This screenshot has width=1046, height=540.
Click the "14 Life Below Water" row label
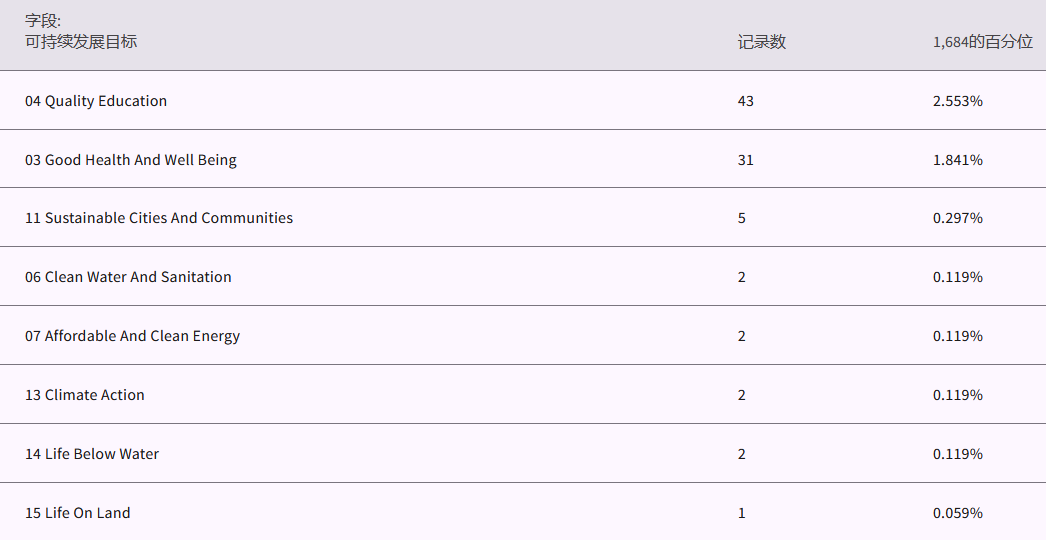[x=92, y=454]
